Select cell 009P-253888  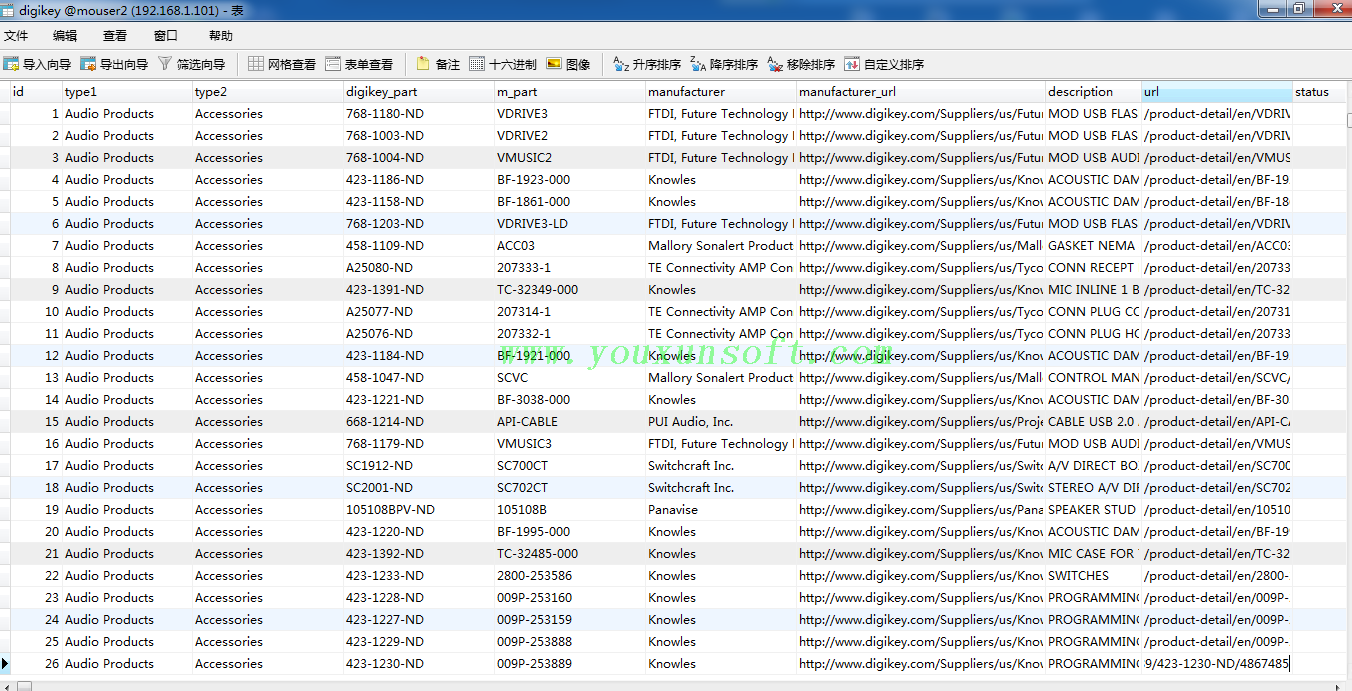(x=570, y=641)
